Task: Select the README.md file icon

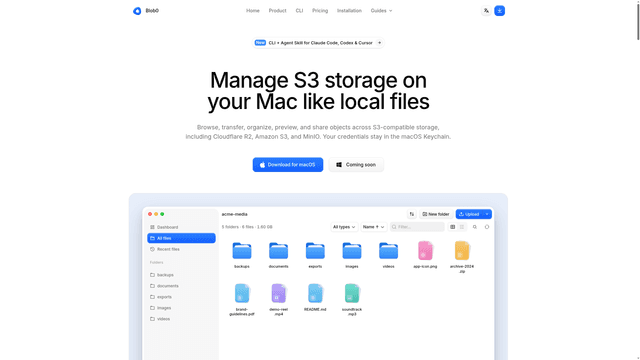Action: point(315,293)
